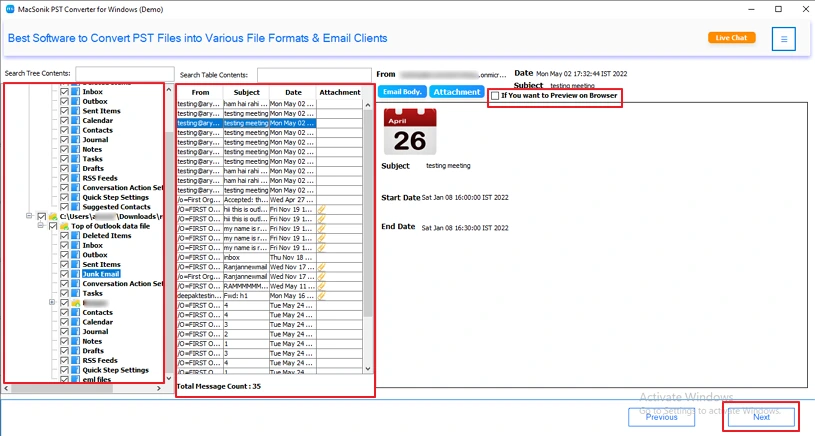Viewport: 815px width, 436px height.
Task: Uncheck the Deleted Items checkbox
Action: tap(64, 235)
